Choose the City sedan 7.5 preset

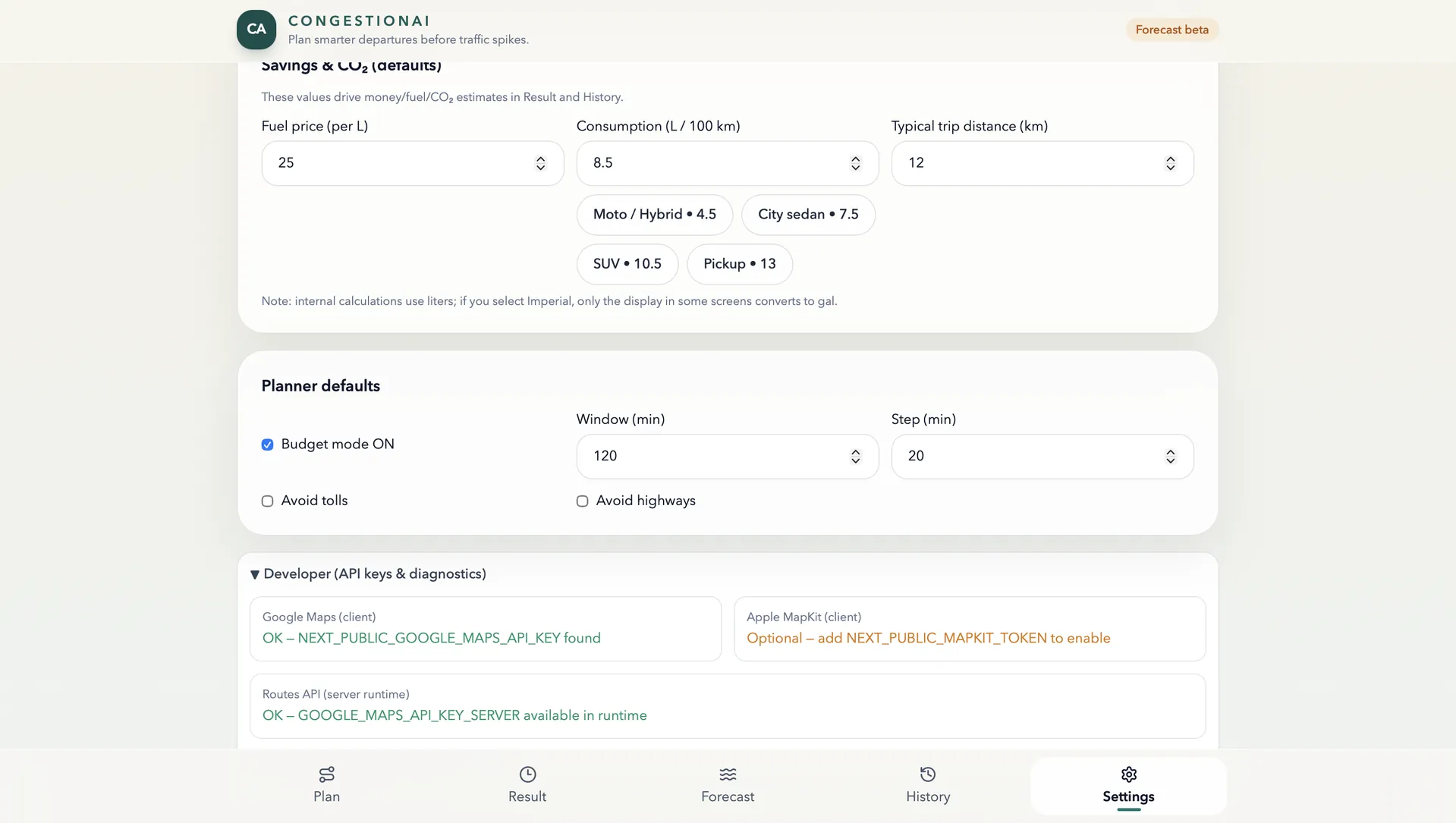[x=808, y=215]
